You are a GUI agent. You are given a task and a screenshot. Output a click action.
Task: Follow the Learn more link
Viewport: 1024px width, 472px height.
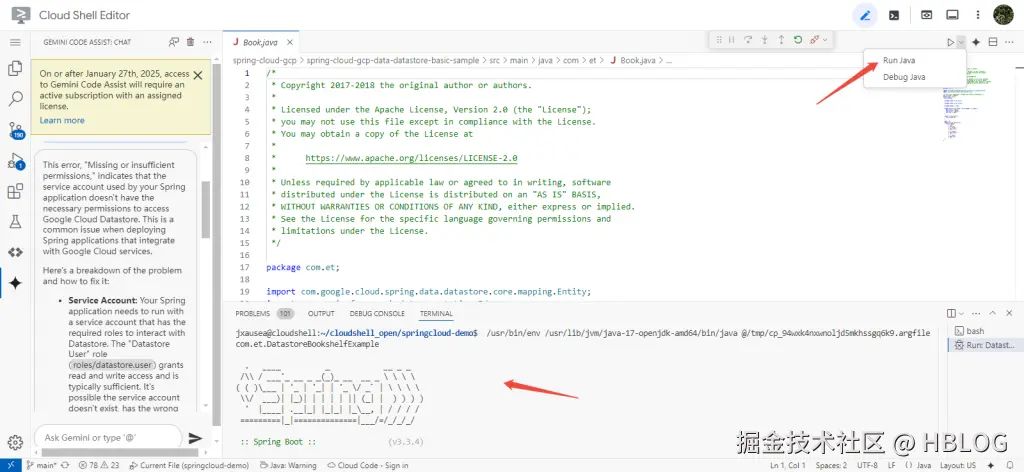(62, 120)
